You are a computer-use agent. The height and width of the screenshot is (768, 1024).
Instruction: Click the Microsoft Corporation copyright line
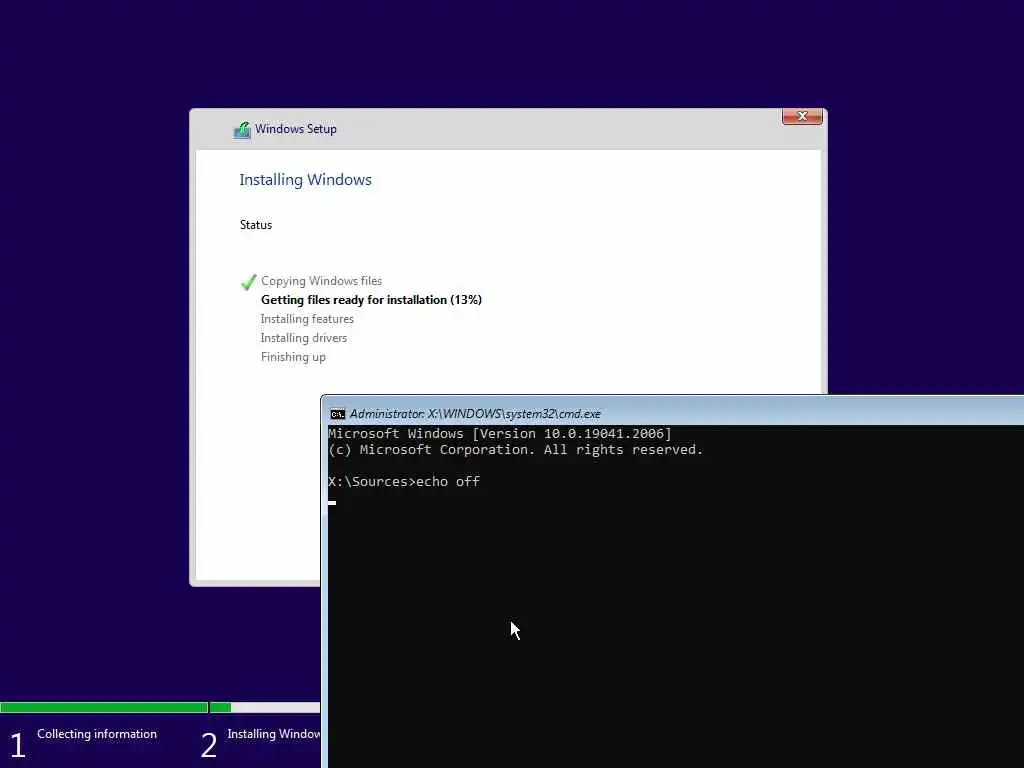click(515, 450)
